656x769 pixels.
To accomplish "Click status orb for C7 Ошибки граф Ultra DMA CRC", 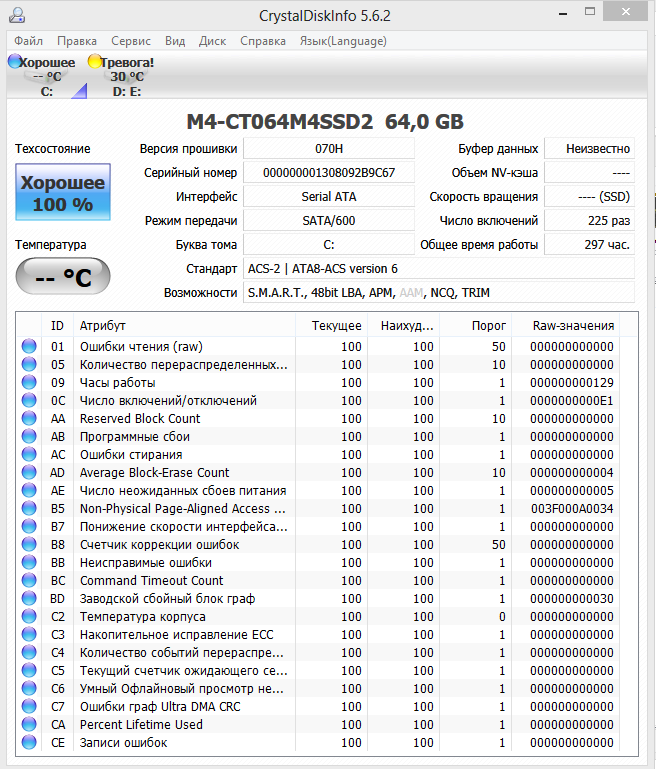I will point(29,706).
